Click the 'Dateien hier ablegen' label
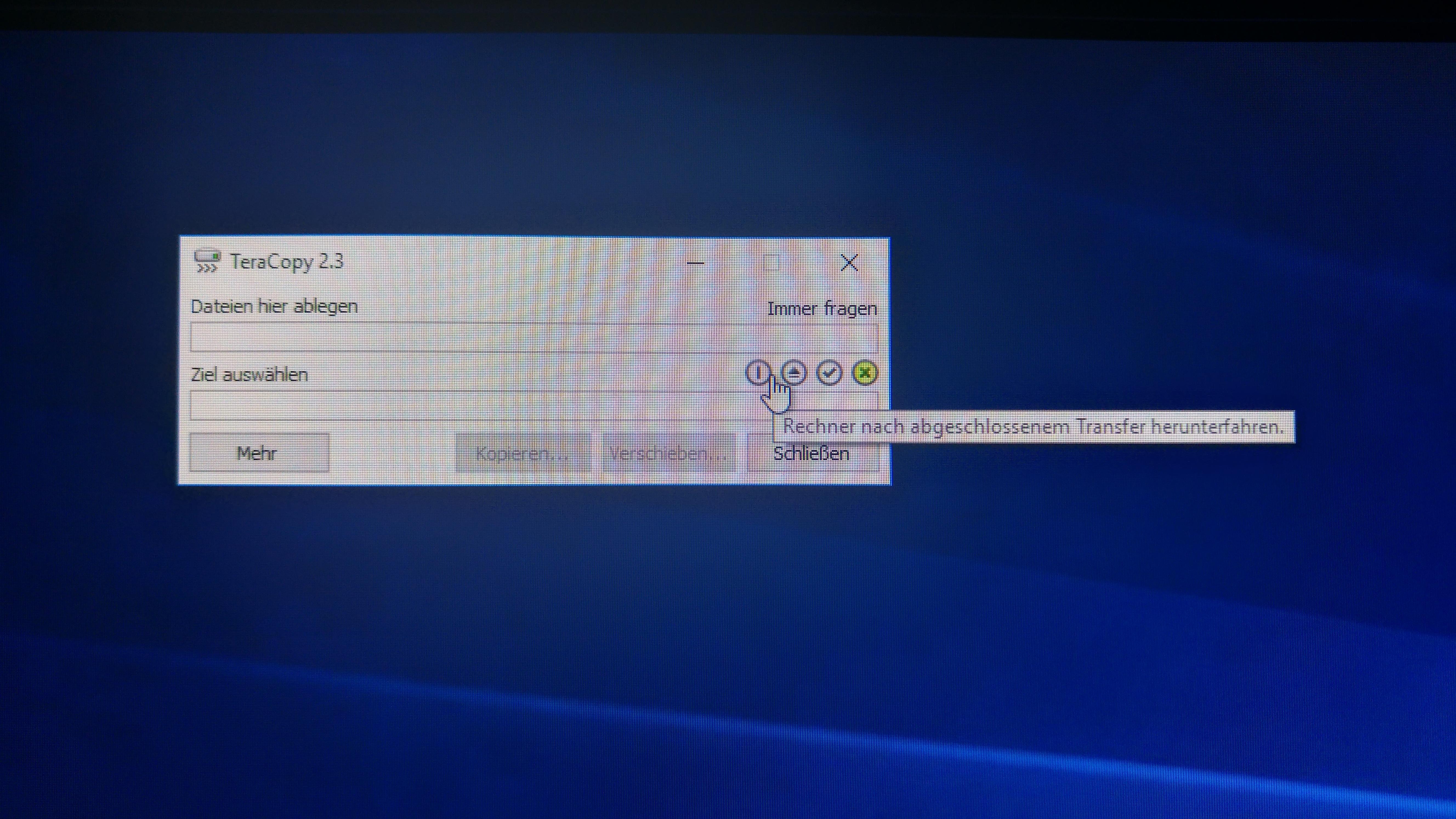This screenshot has width=1456, height=819. coord(274,306)
